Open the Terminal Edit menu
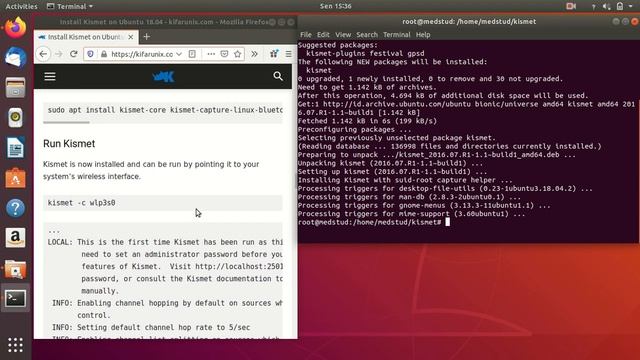This screenshot has width=640, height=360. click(323, 35)
